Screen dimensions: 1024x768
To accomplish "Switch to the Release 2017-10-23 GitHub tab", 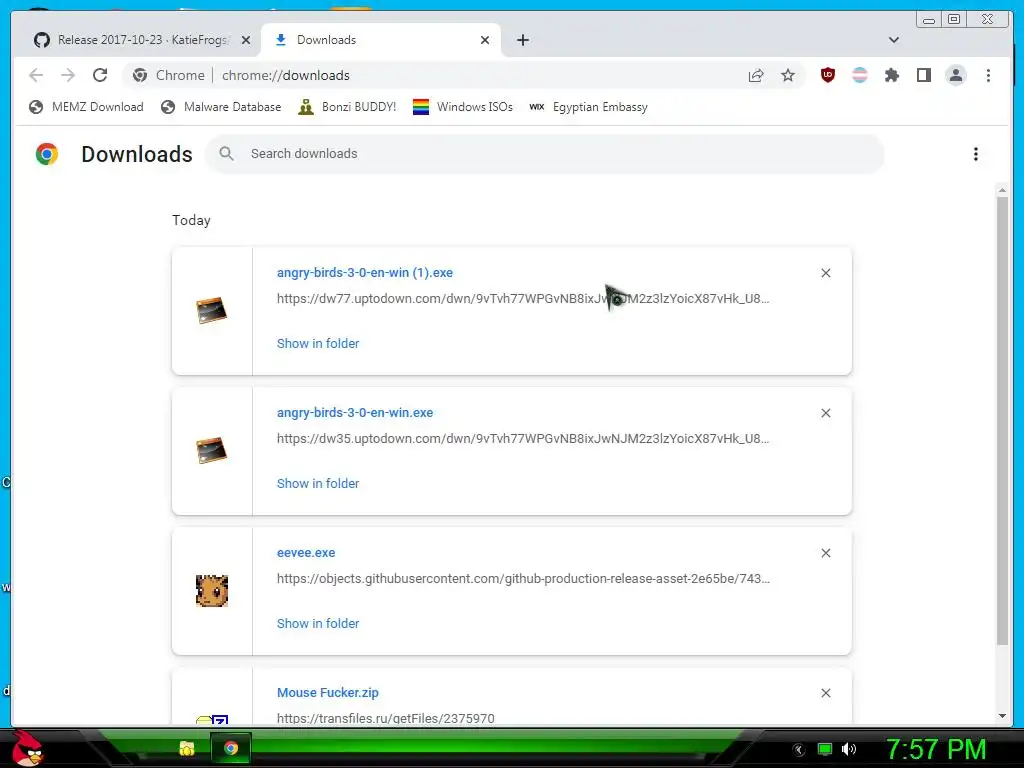I will [140, 40].
